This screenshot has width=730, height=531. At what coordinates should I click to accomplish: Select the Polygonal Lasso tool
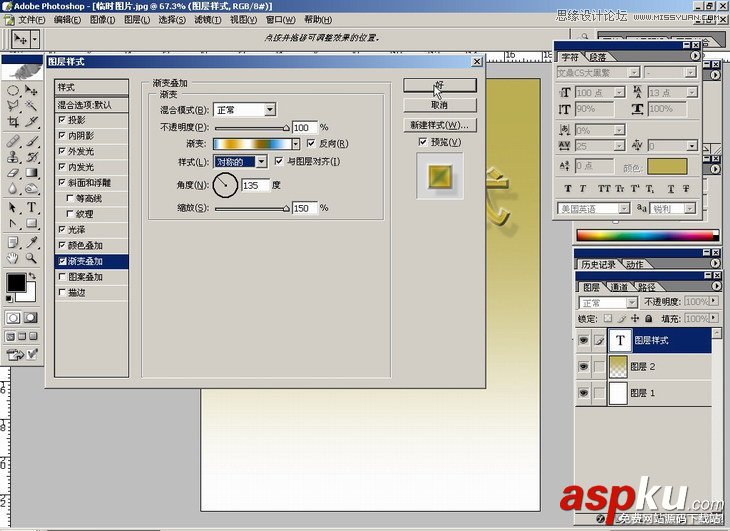click(x=13, y=106)
